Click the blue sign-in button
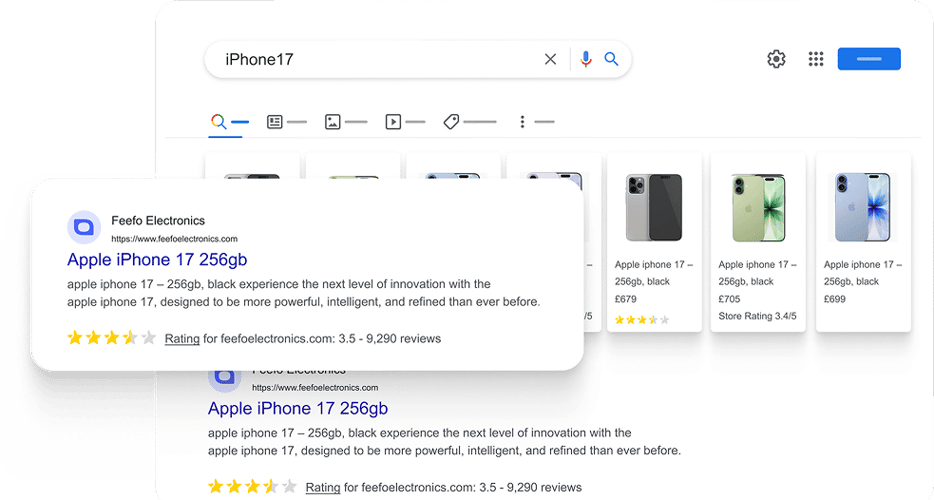 (x=869, y=59)
